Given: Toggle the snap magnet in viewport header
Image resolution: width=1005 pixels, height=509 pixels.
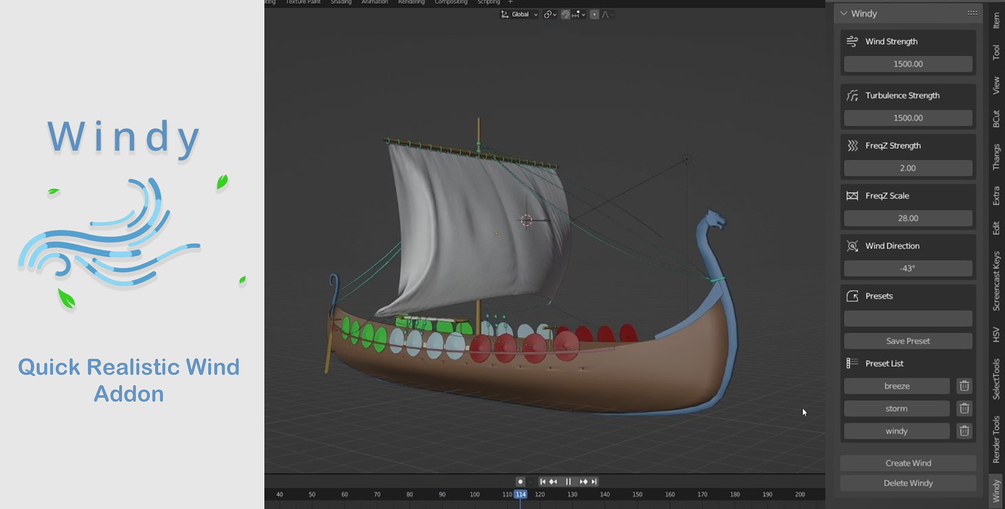Looking at the screenshot, I should (x=565, y=14).
